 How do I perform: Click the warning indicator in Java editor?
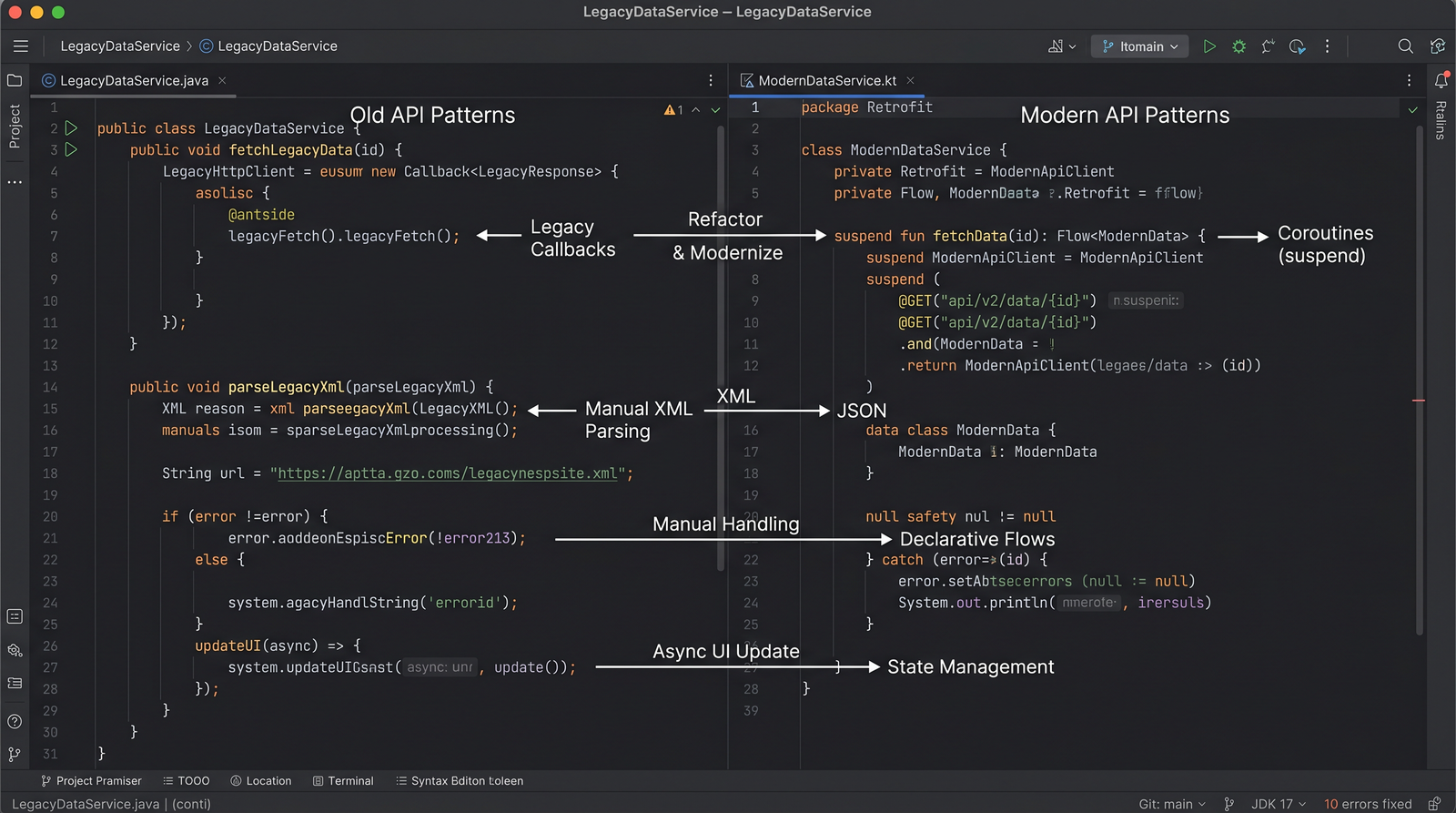point(673,110)
